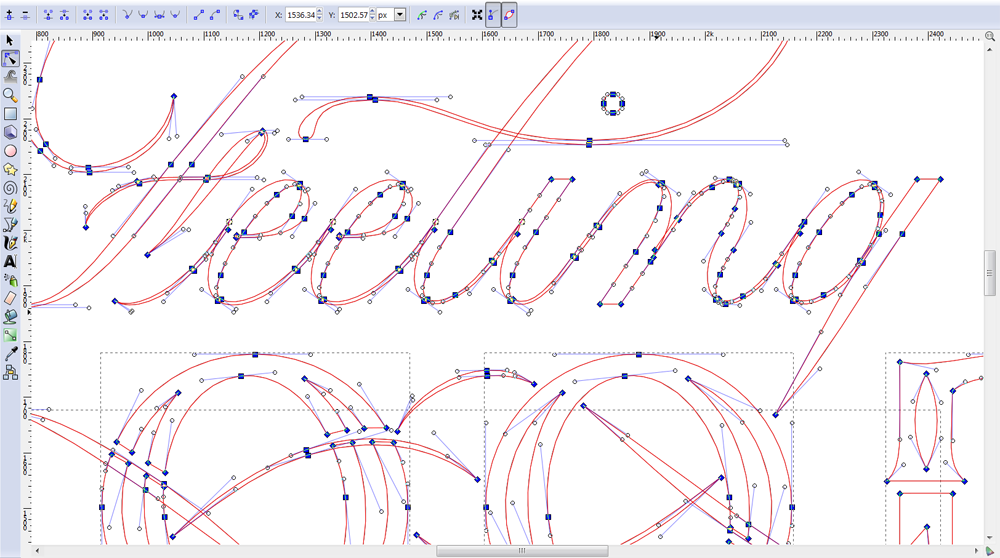Select the Spiral tool
The image size is (1000, 558).
pos(10,187)
